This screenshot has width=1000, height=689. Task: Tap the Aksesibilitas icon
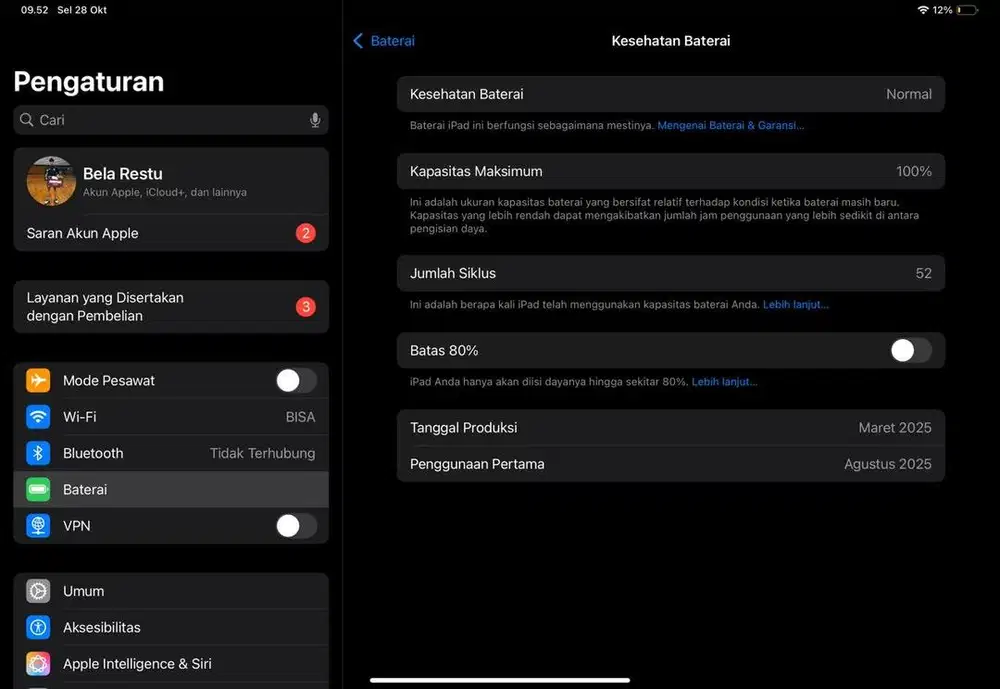coord(38,627)
